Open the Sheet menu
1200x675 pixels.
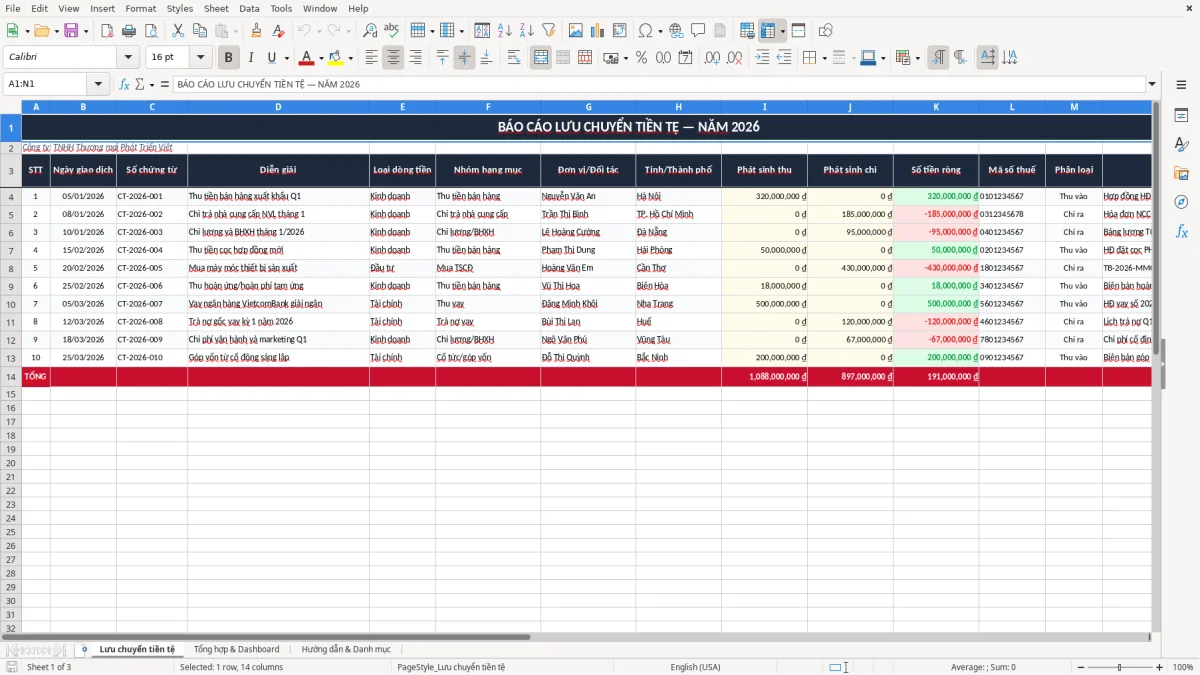click(216, 8)
